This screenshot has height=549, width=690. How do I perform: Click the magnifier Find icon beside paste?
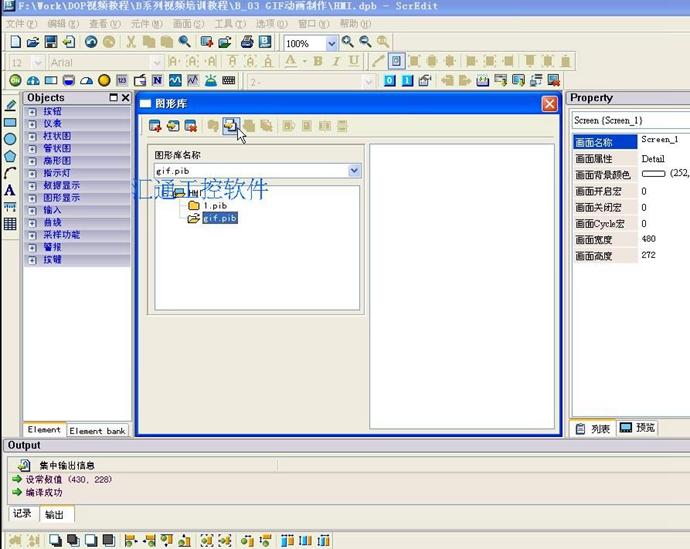click(184, 42)
